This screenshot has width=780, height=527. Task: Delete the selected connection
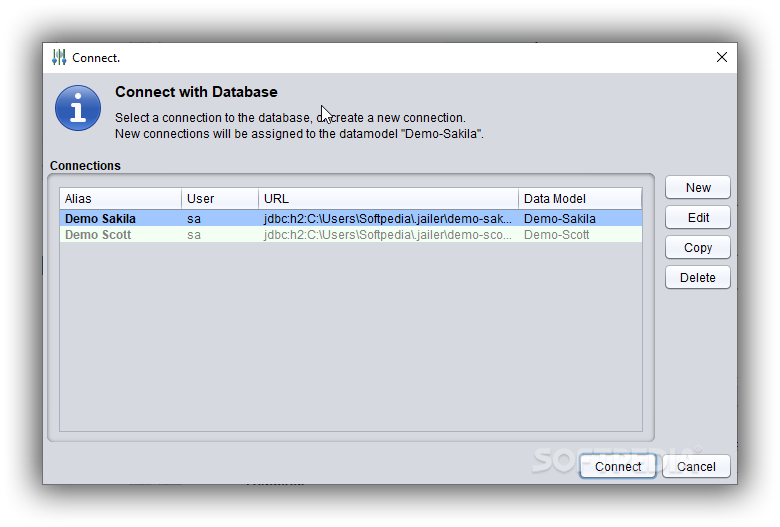pos(698,277)
